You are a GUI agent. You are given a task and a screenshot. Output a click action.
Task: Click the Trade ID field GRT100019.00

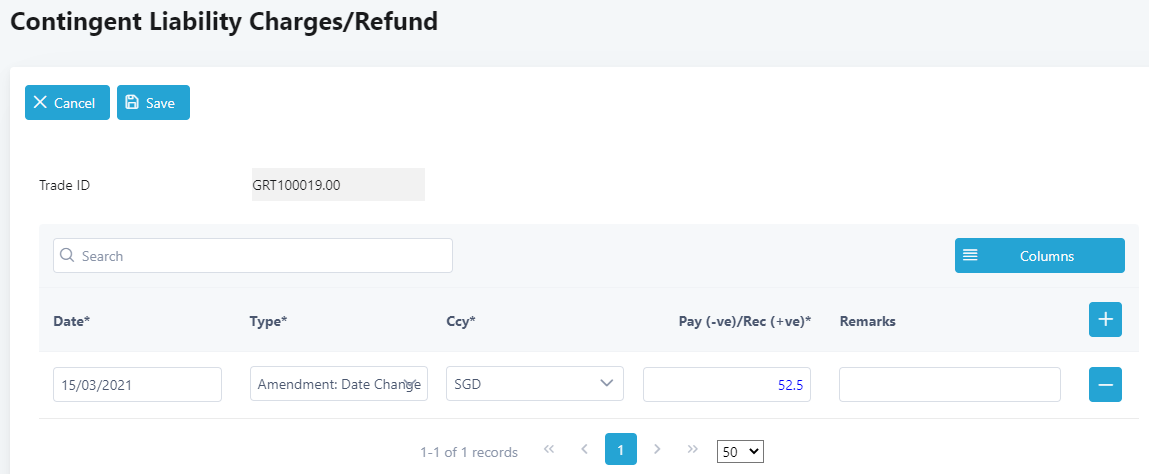(338, 185)
